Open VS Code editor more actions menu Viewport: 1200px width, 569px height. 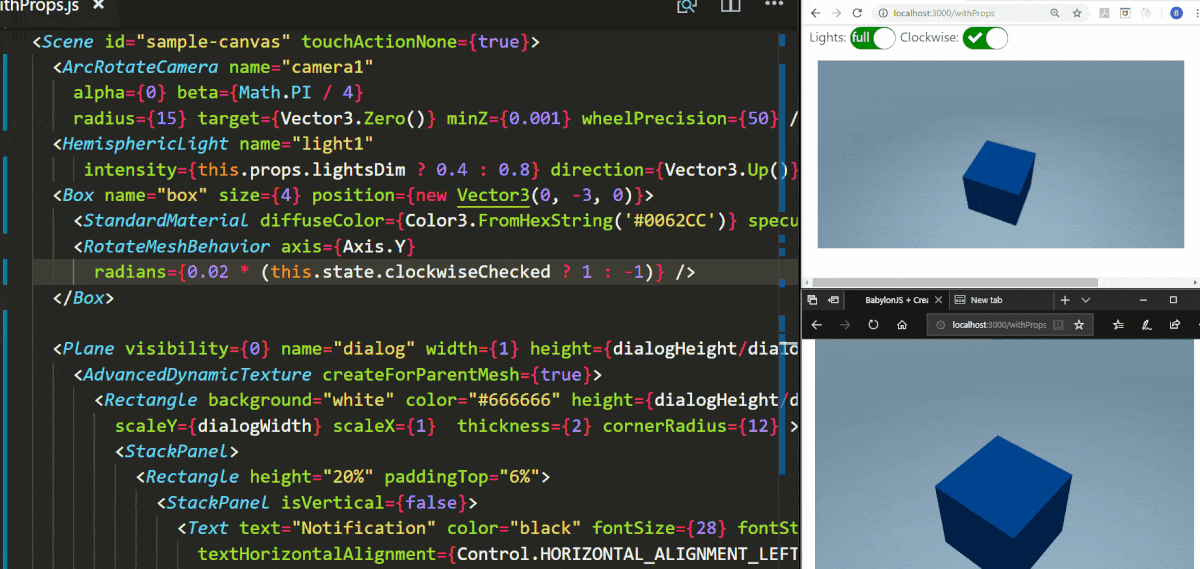775,6
